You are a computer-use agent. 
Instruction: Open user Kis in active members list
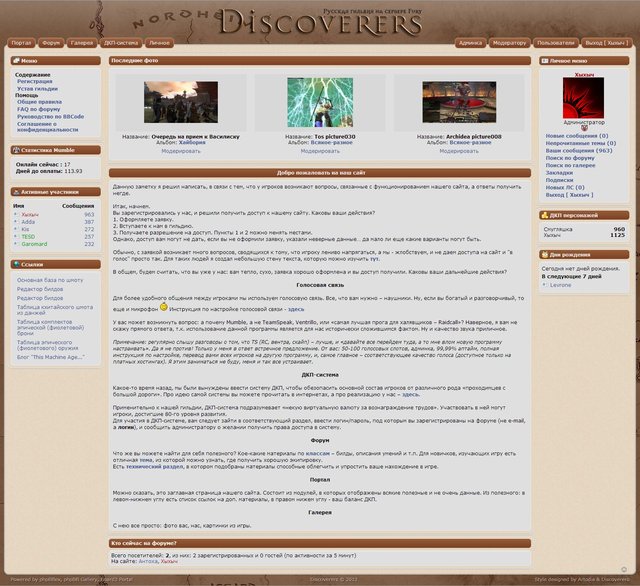(x=25, y=229)
